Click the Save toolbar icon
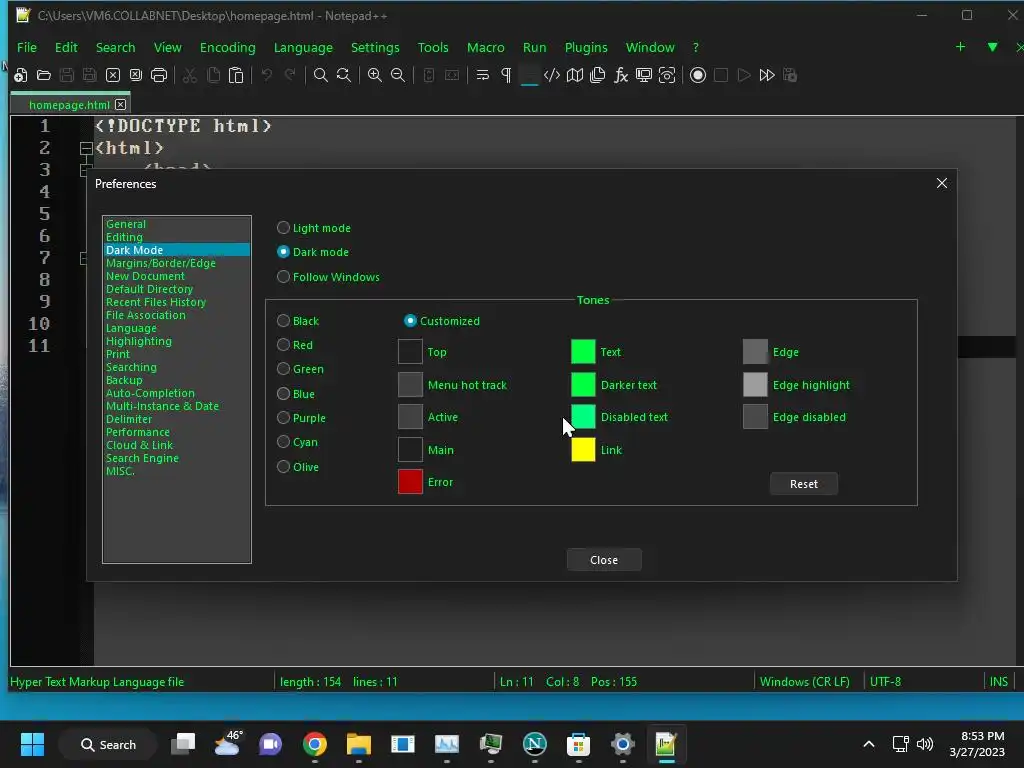This screenshot has height=768, width=1024. point(67,75)
